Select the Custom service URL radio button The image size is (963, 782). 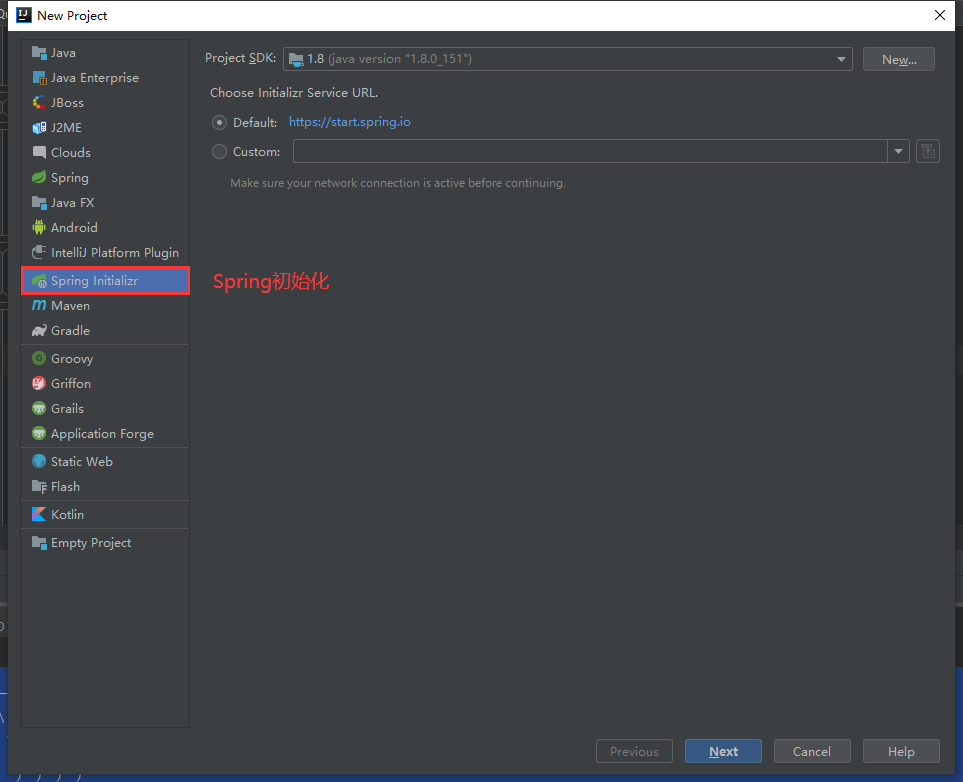click(219, 152)
